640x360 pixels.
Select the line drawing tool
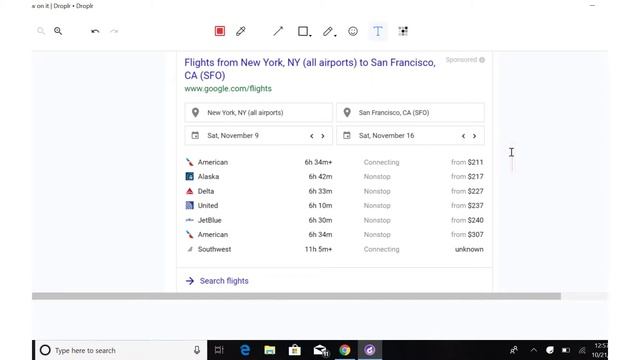(x=278, y=31)
